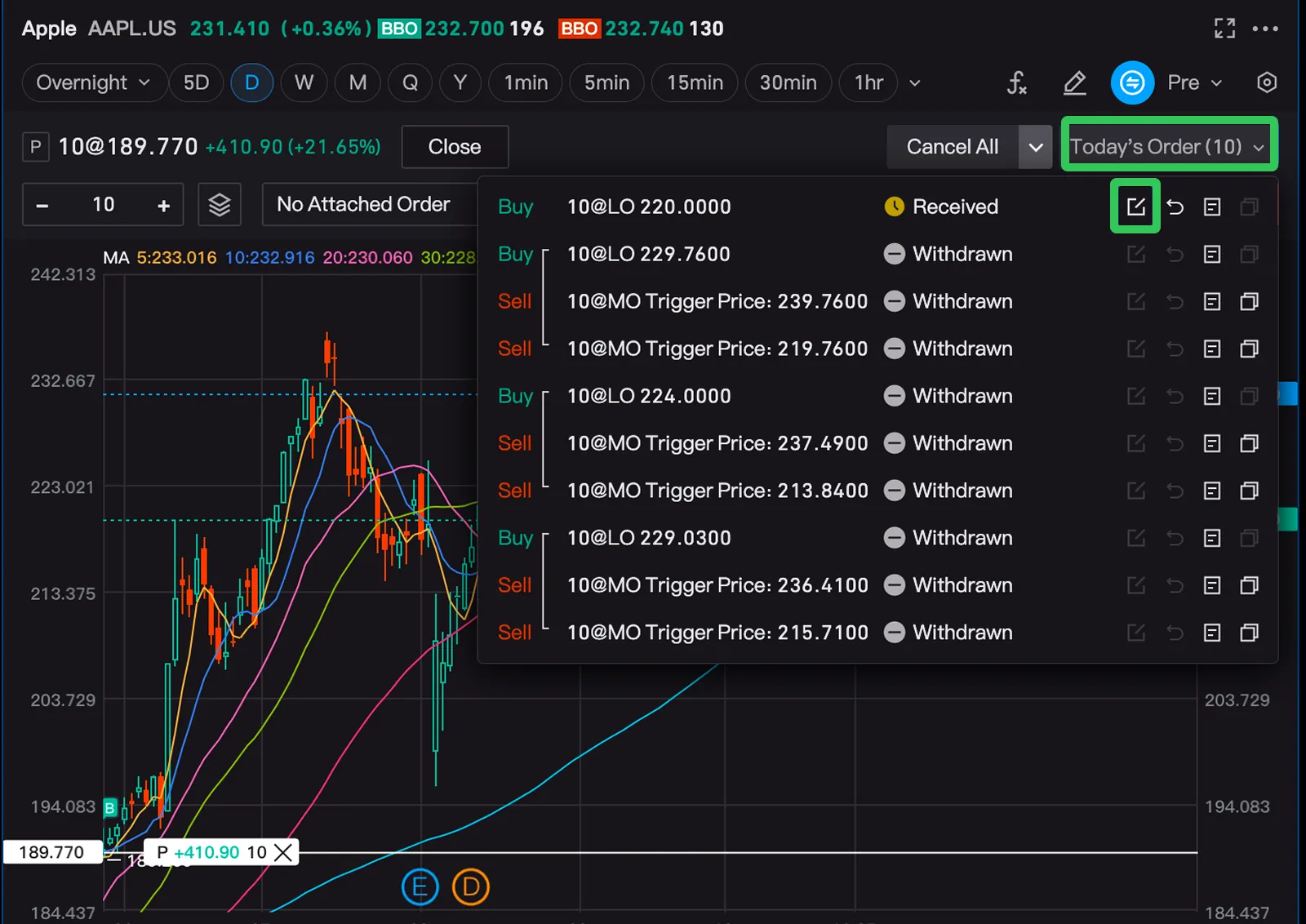
Task: Open the Pre market session dropdown
Action: pyautogui.click(x=1195, y=82)
